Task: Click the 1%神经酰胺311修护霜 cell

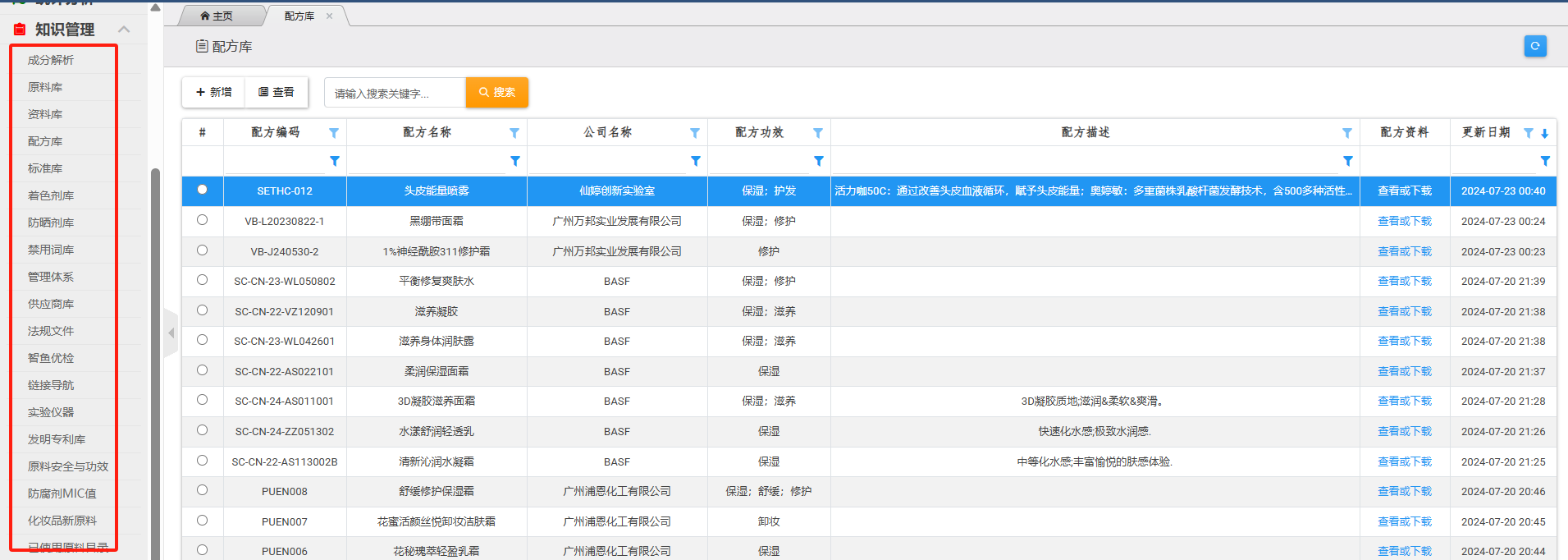Action: 437,251
